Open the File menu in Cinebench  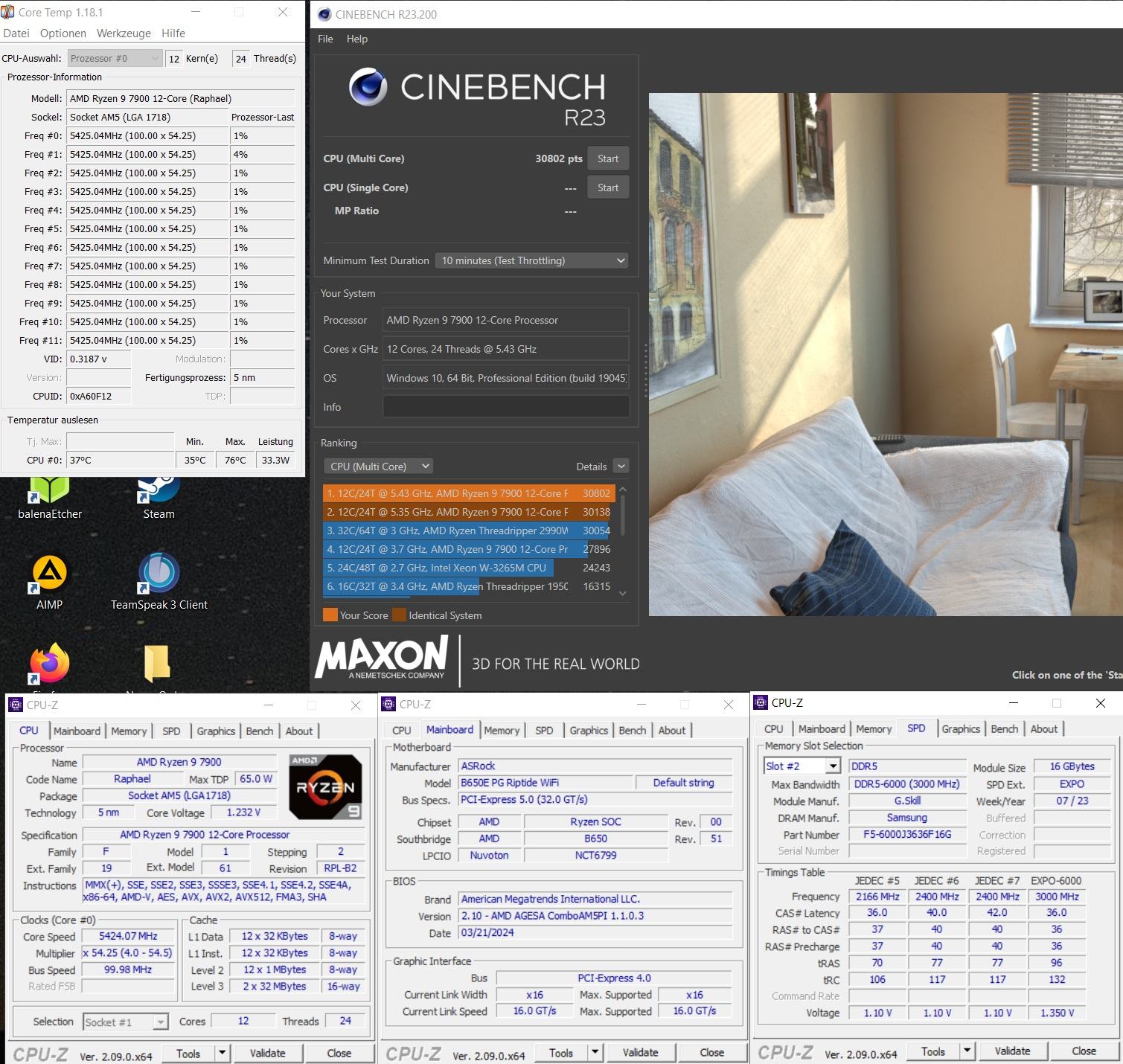[x=325, y=39]
